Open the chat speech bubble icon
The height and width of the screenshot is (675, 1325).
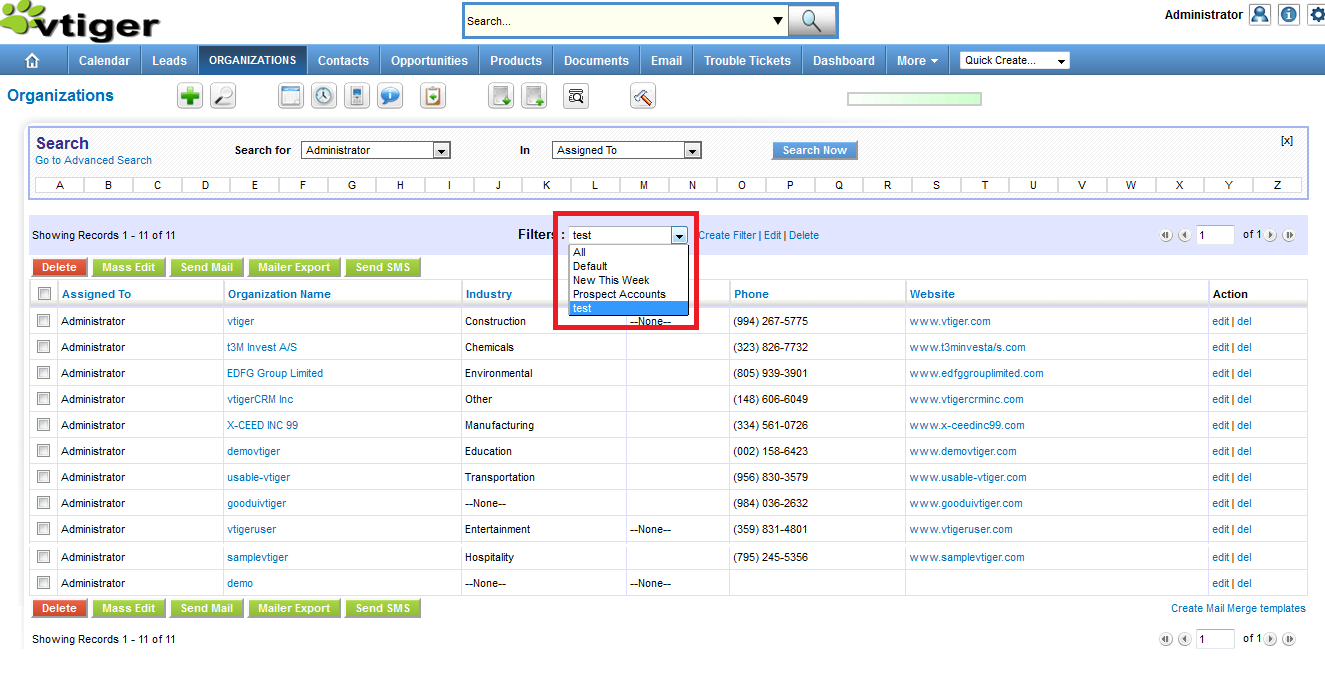(390, 96)
